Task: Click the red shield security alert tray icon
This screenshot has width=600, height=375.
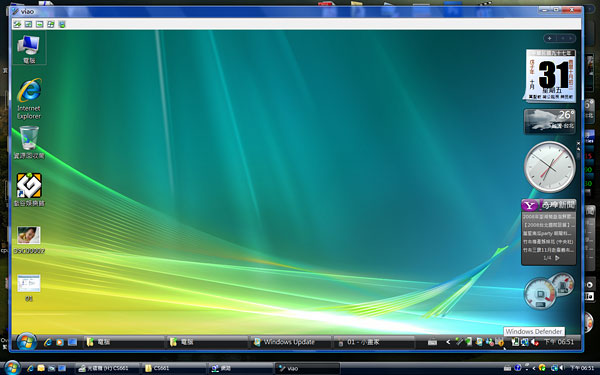Action: 535,342
